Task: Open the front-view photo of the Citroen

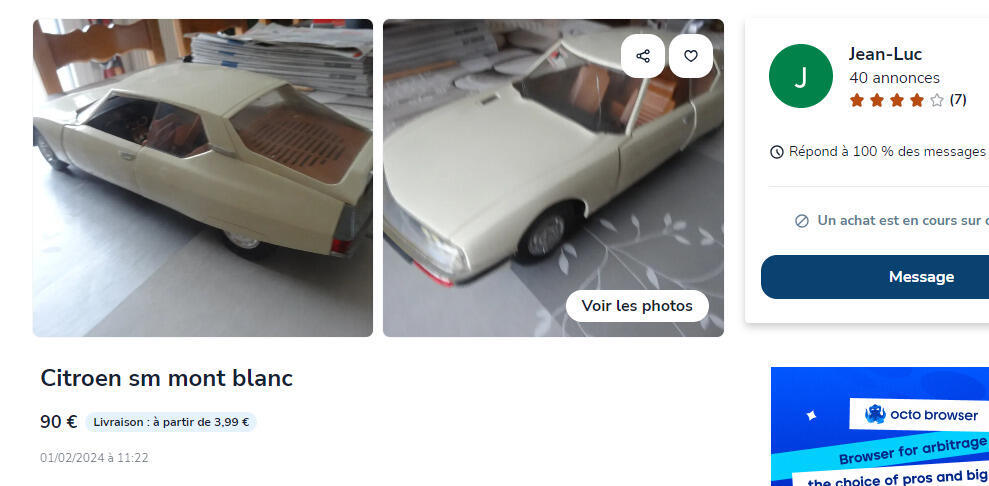Action: click(553, 178)
